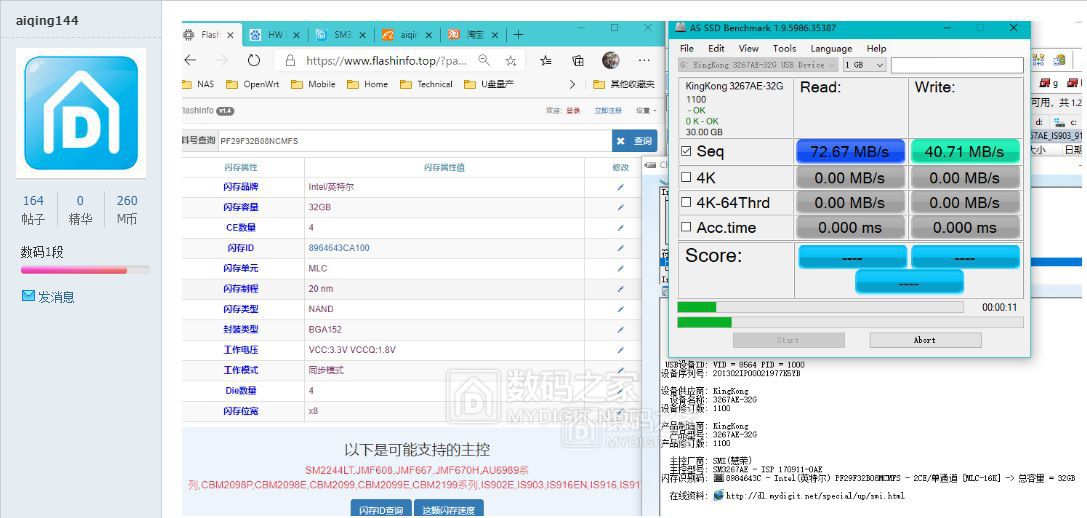Reload the flashinfo page with refresh icon
Viewport: 1087px width, 518px height.
tap(254, 60)
